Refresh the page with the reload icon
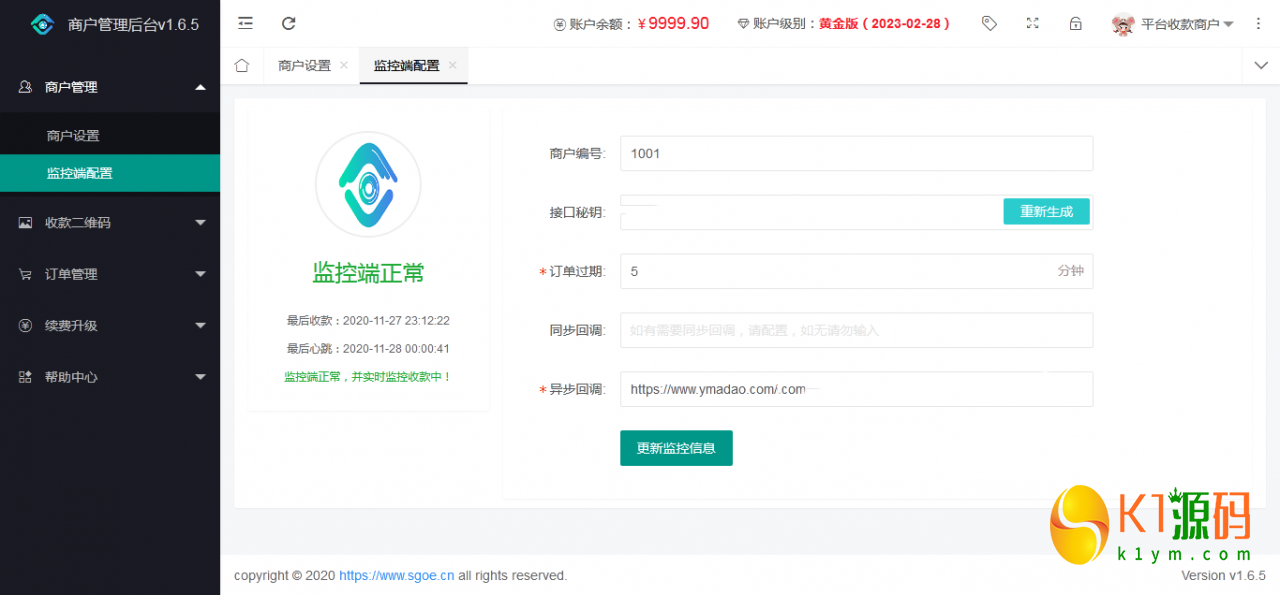The width and height of the screenshot is (1280, 595). (x=289, y=23)
